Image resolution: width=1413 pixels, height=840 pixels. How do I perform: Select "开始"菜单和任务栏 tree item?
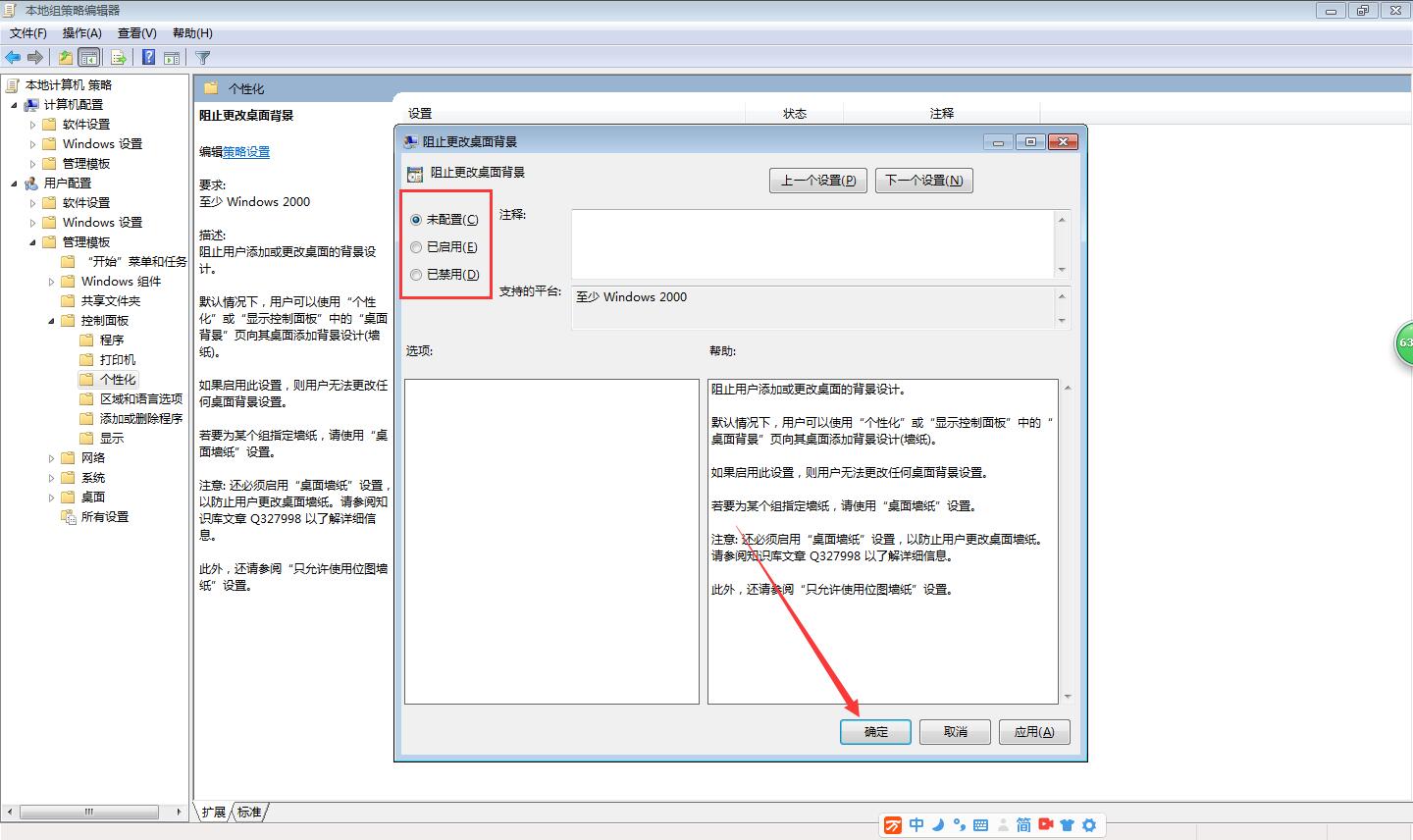tap(134, 262)
